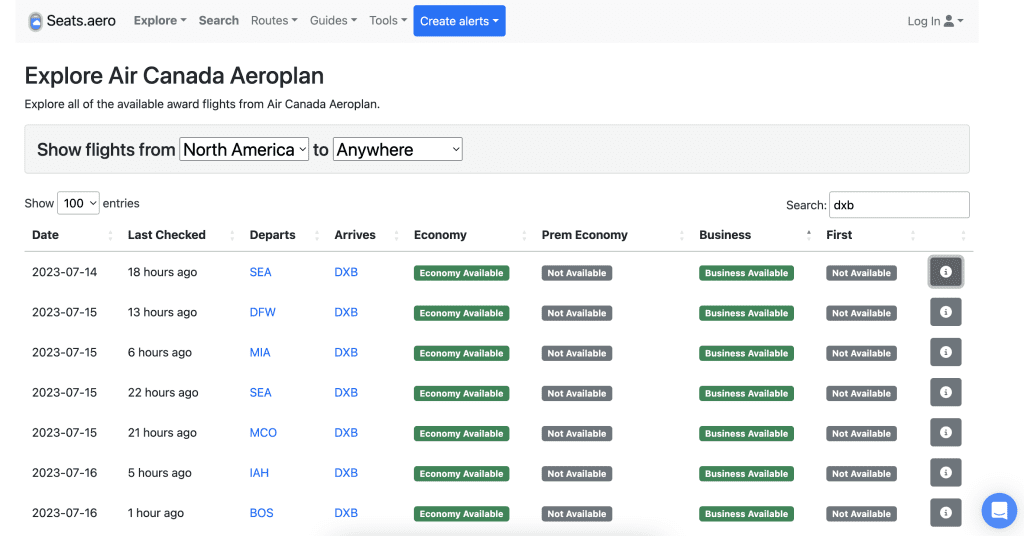Screen dimensions: 1024x536
Task: Open the DXB link in the BOS row
Action: 346,513
